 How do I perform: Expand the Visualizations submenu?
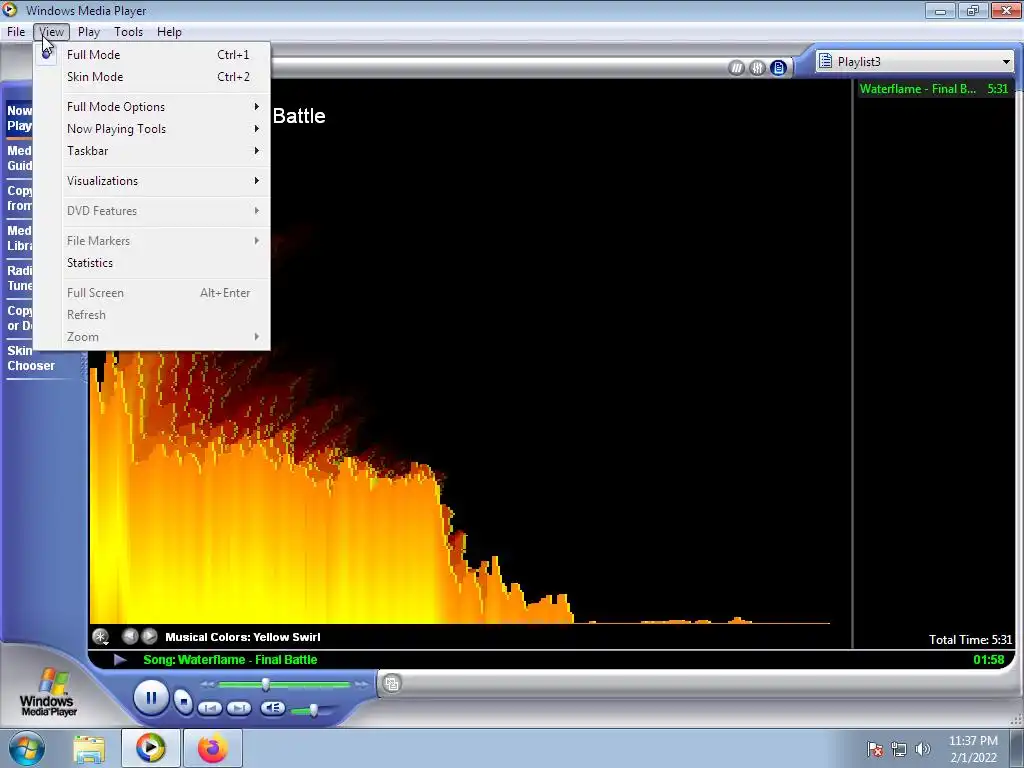152,181
